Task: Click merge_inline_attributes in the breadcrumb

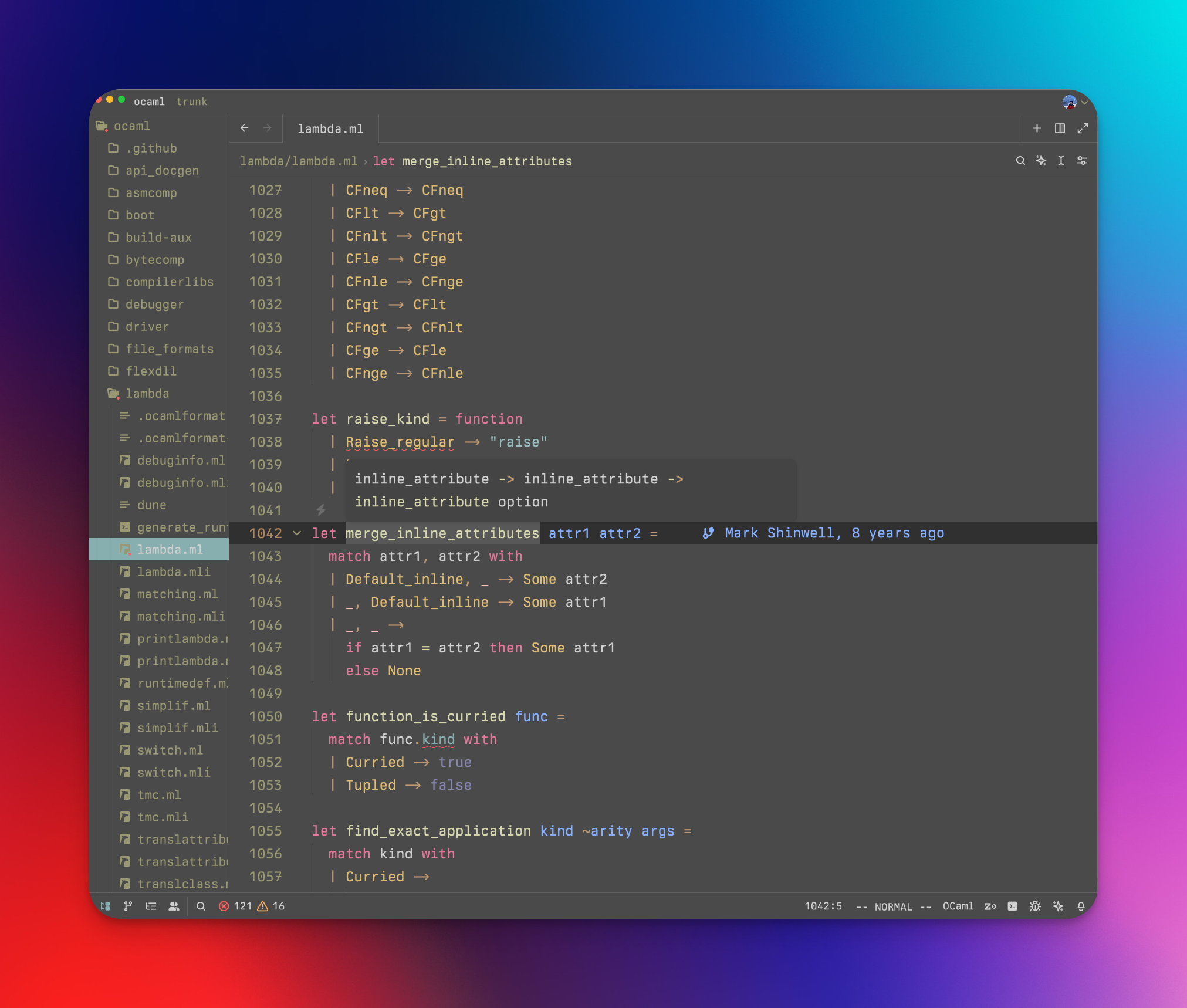Action: tap(487, 161)
